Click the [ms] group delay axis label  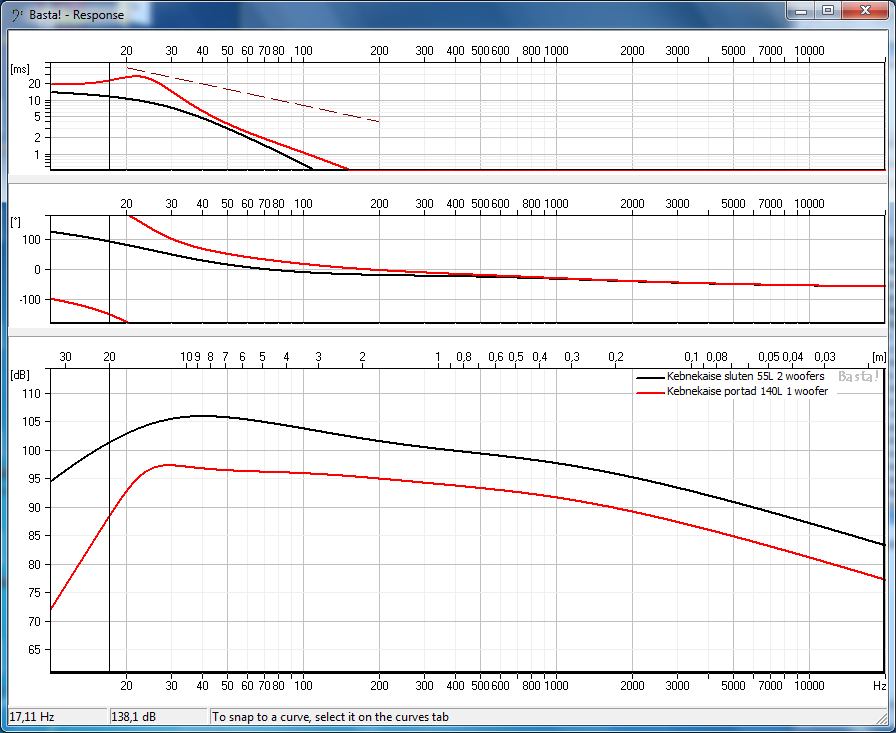pos(19,70)
